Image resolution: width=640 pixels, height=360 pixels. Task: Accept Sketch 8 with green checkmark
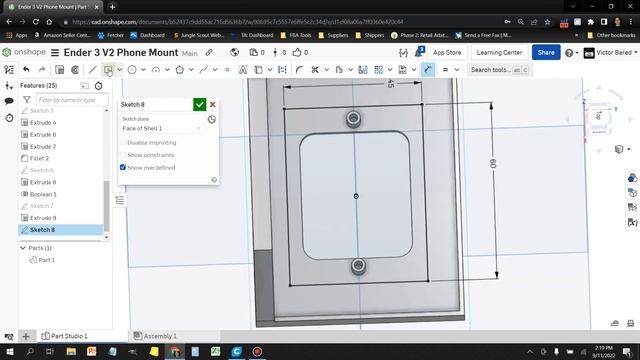click(x=200, y=104)
